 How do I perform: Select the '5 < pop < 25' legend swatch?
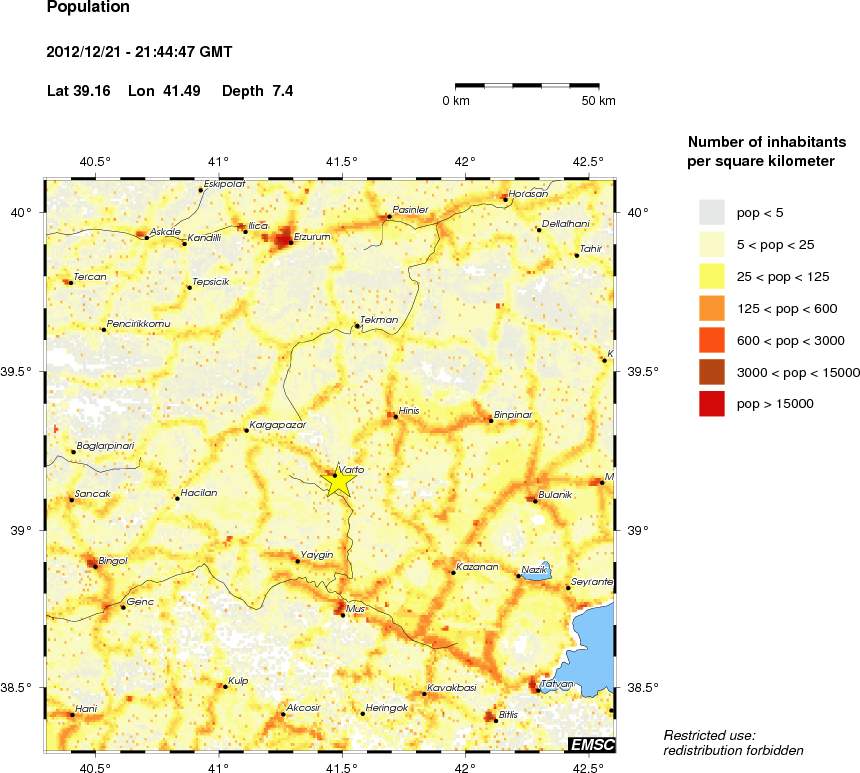[x=711, y=244]
